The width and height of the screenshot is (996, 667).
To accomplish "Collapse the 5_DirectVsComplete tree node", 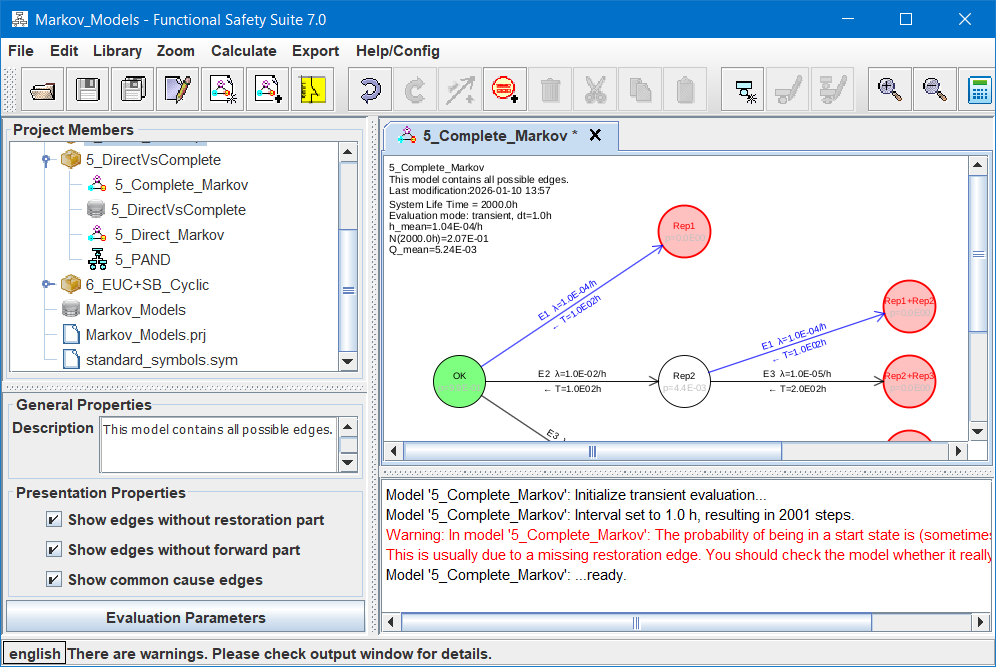I will tap(46, 160).
